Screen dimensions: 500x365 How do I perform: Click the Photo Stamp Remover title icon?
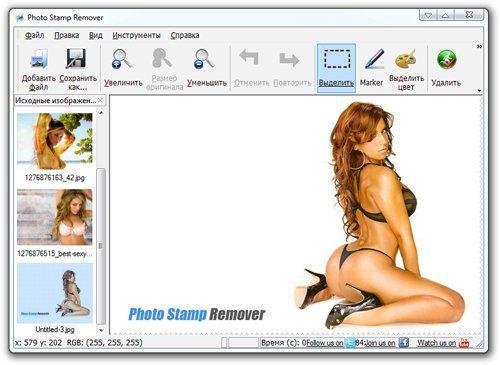19,18
